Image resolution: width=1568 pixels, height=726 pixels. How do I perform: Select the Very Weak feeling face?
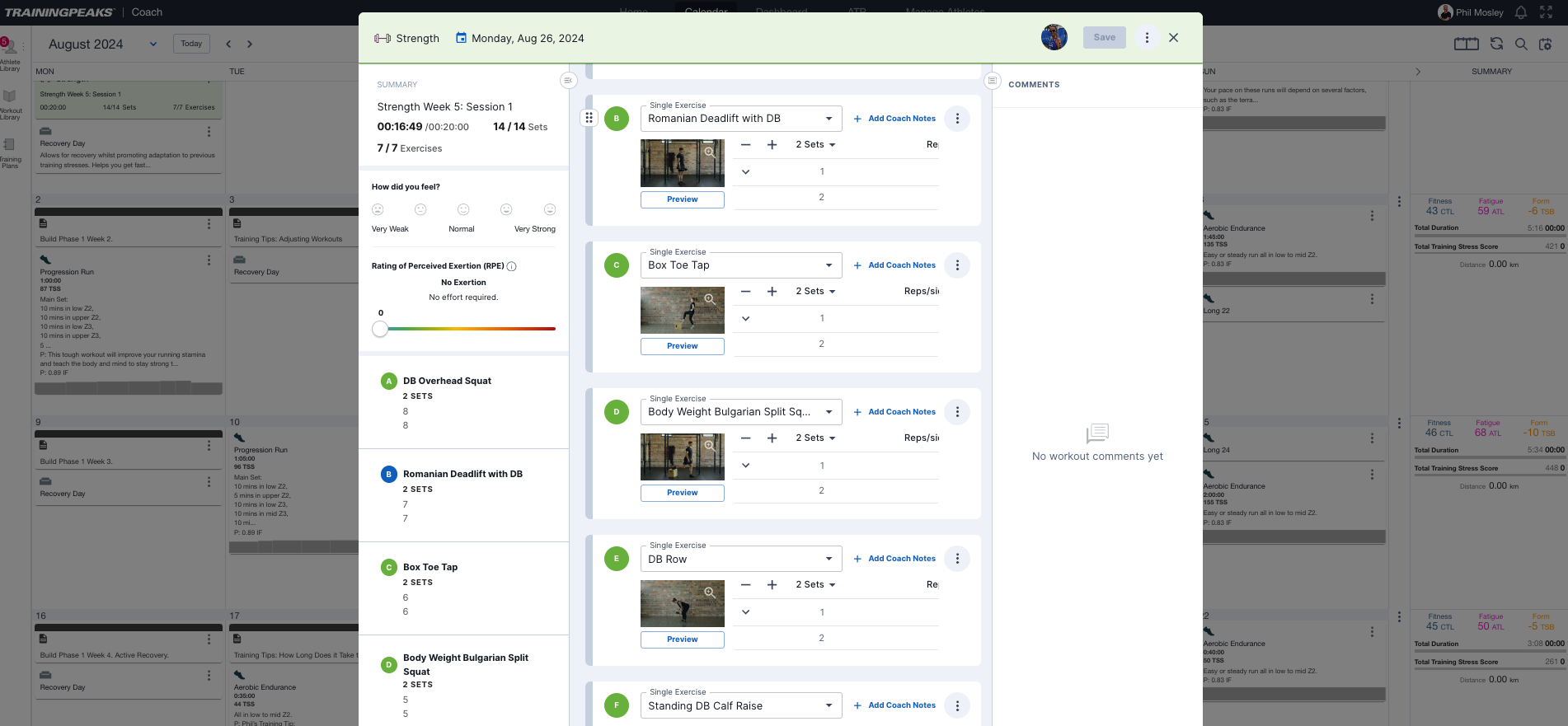(x=378, y=210)
